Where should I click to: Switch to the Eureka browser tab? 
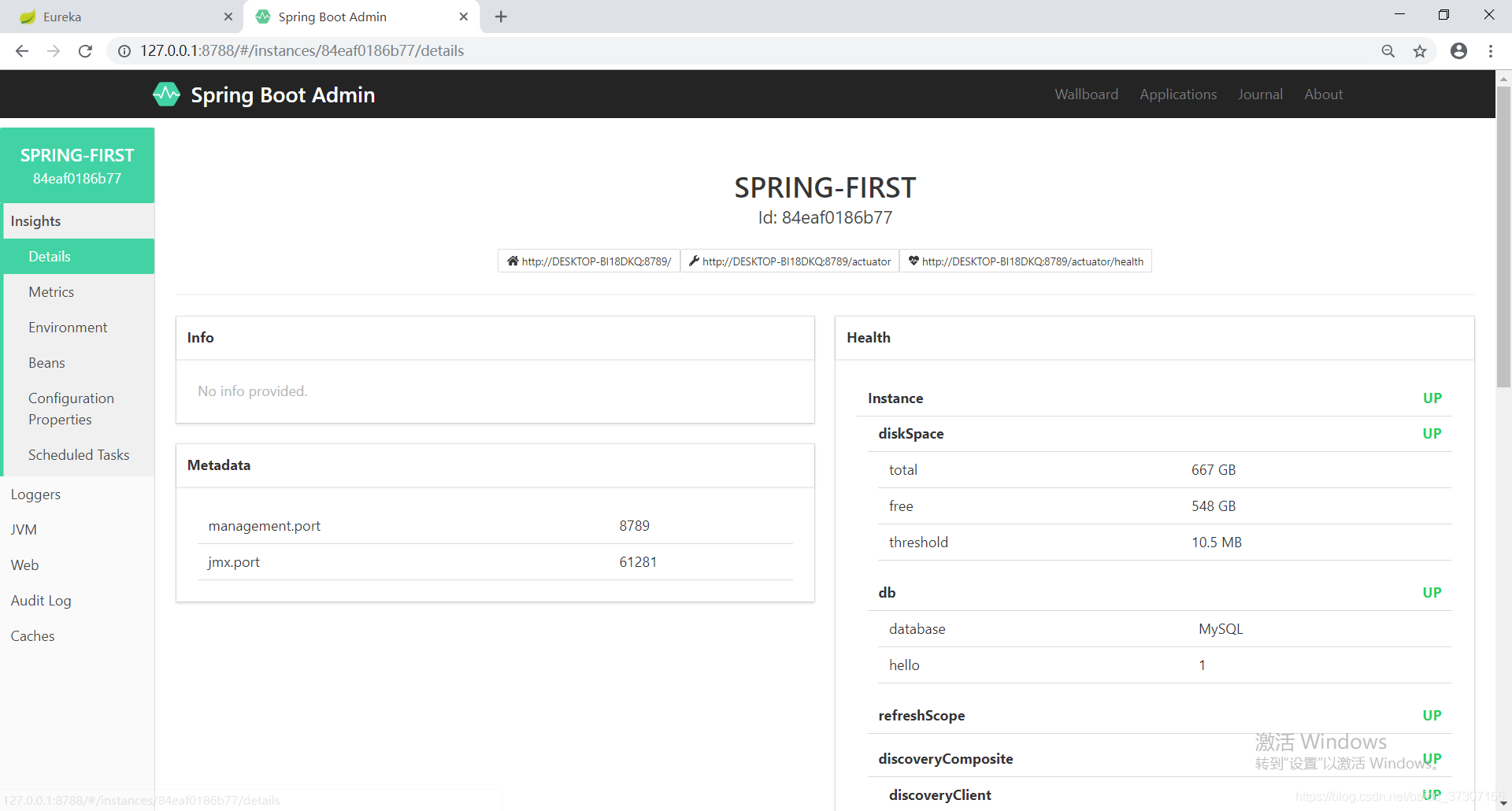click(x=122, y=17)
